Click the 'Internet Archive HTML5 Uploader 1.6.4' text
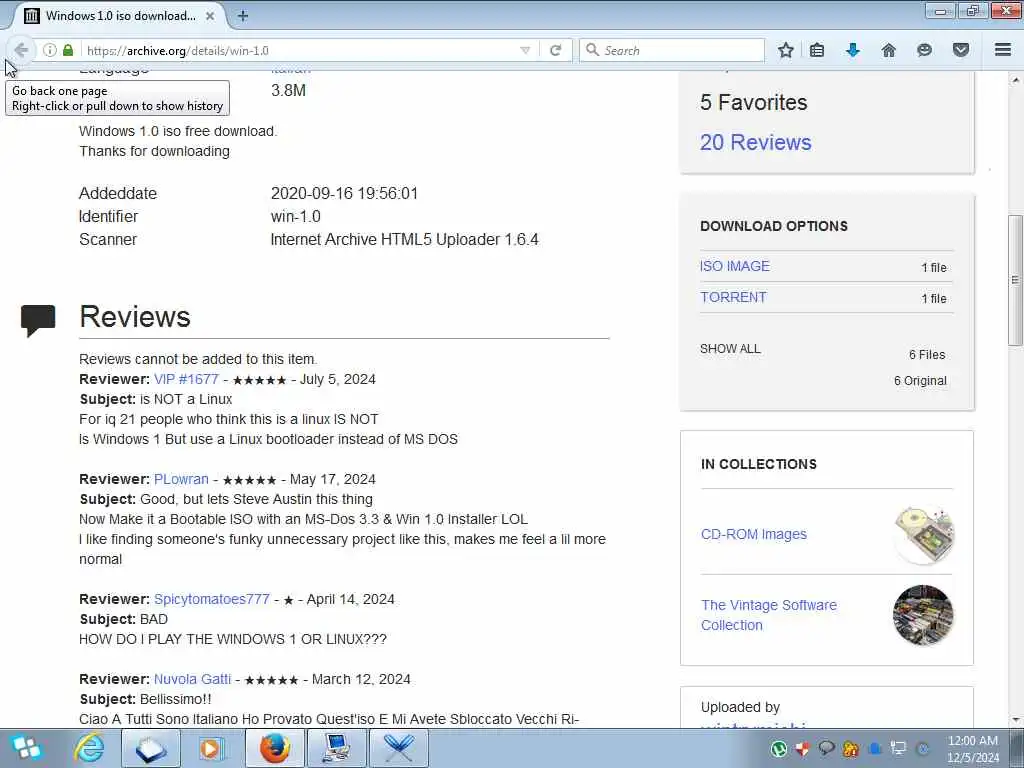 [x=404, y=240]
